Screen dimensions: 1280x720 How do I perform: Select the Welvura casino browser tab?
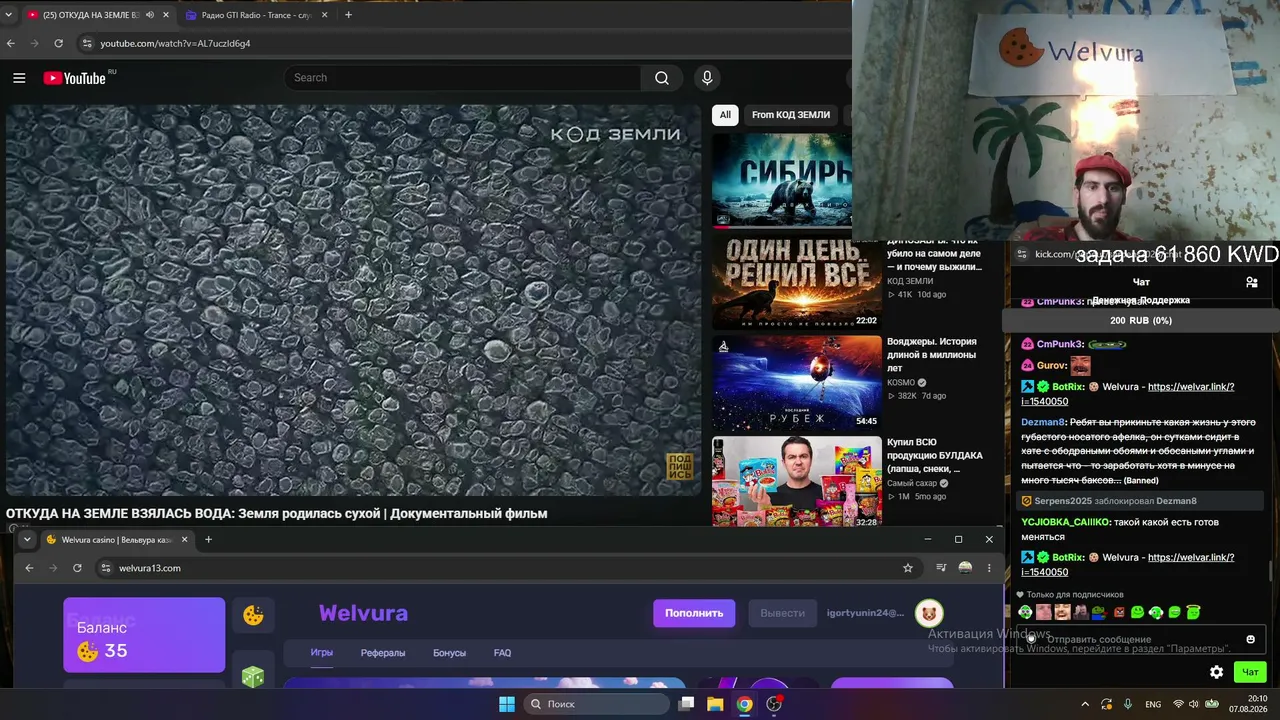coord(118,540)
